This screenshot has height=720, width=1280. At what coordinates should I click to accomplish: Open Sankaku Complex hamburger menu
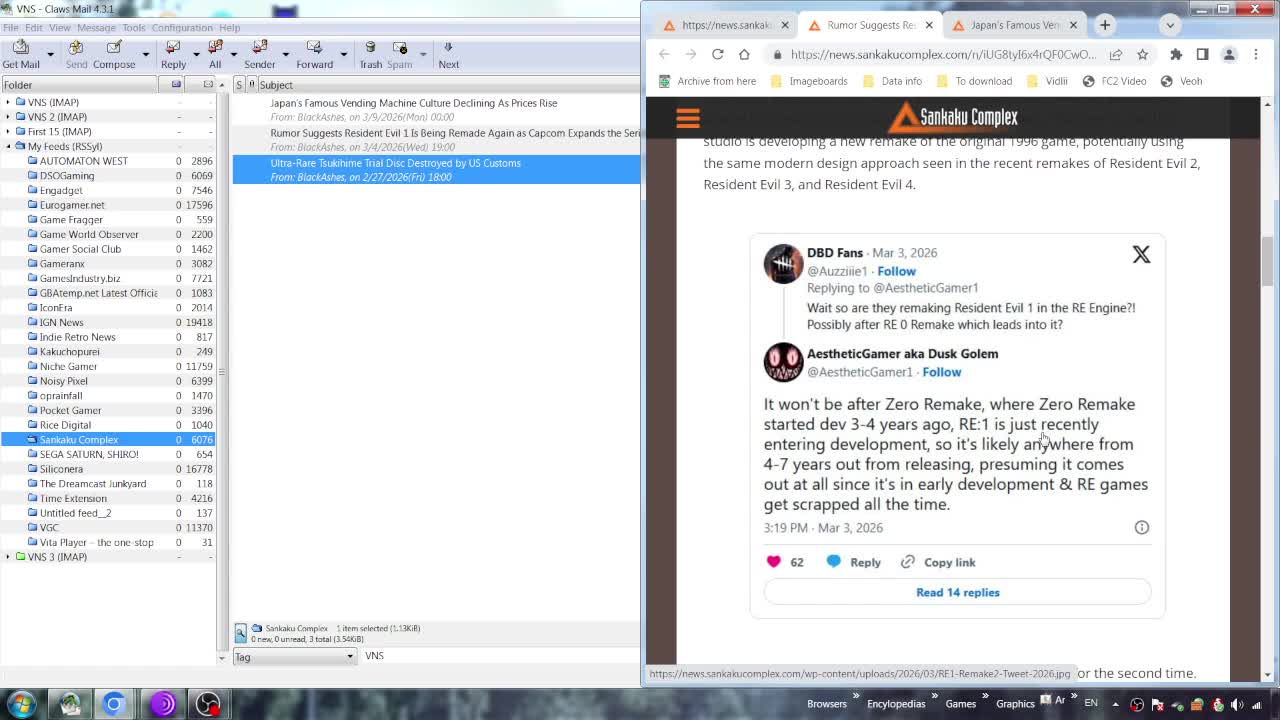pos(688,119)
